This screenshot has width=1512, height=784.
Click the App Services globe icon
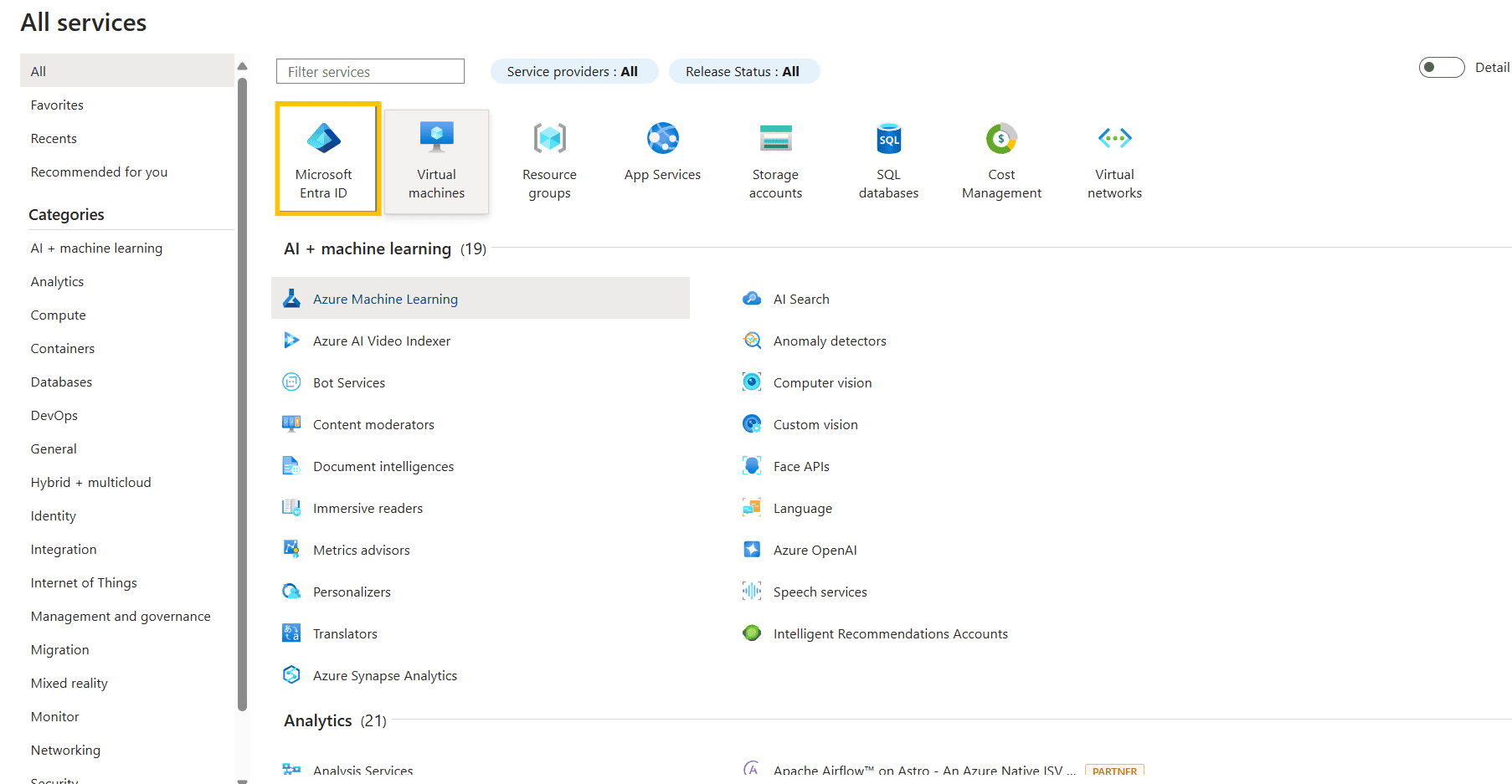pos(663,138)
